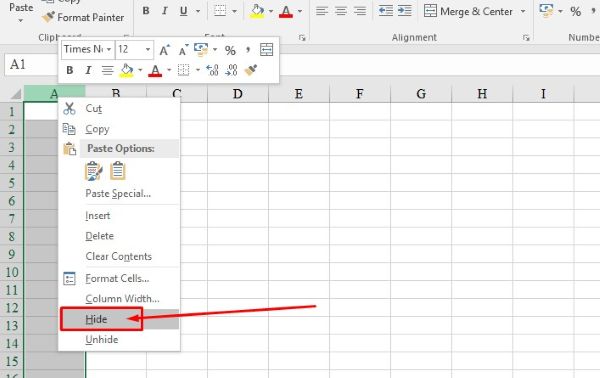Open mini toolbar Fill Color dropdown arrow
The image size is (600, 378).
click(x=140, y=70)
